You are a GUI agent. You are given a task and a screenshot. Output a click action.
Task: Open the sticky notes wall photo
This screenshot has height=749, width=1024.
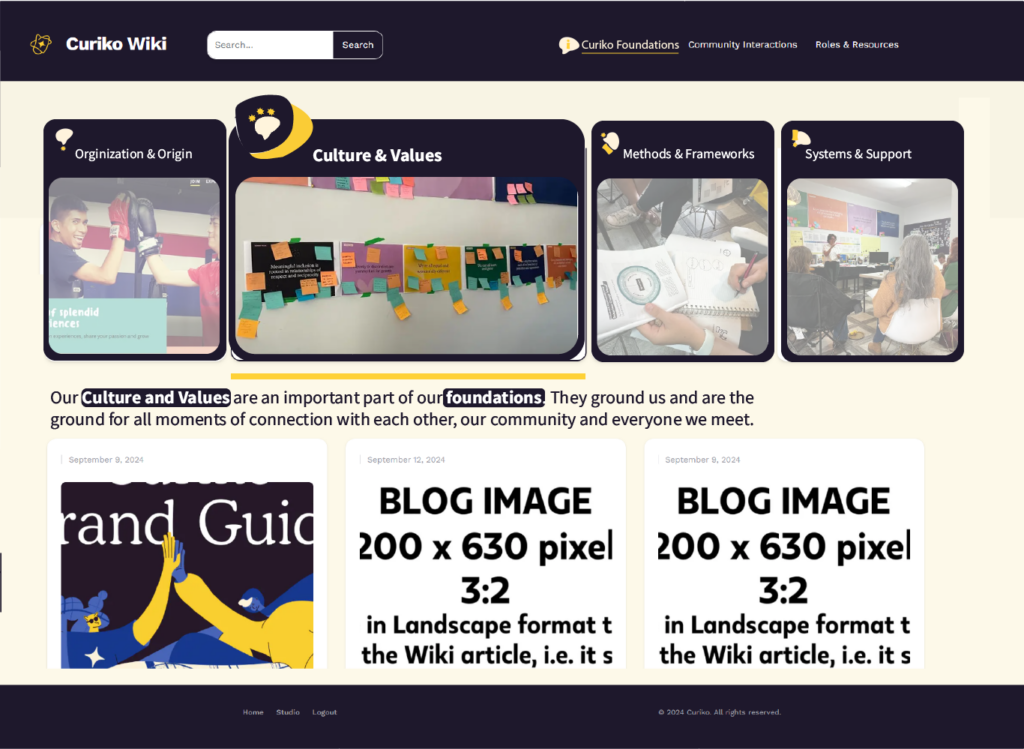[x=406, y=265]
